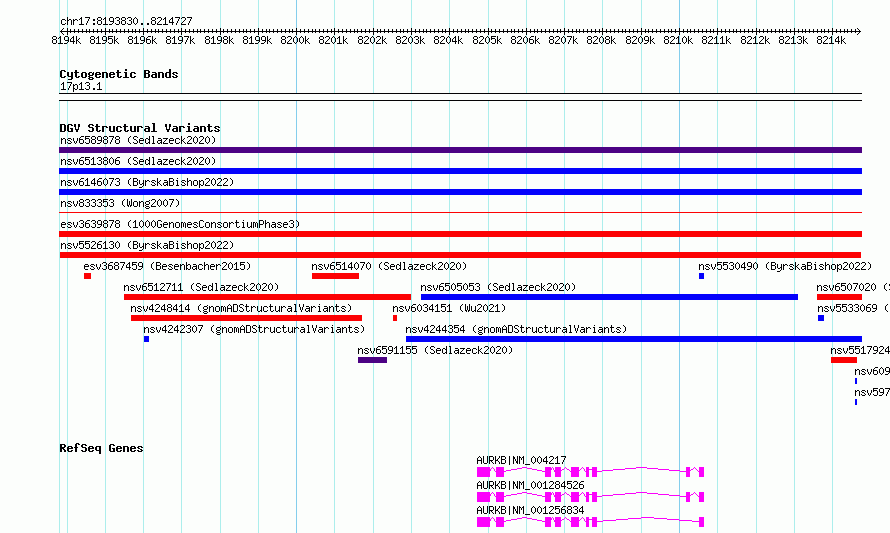The image size is (890, 533).
Task: Click the nsv6591155 (Sedlazeck2020) label text
Action: coord(435,350)
